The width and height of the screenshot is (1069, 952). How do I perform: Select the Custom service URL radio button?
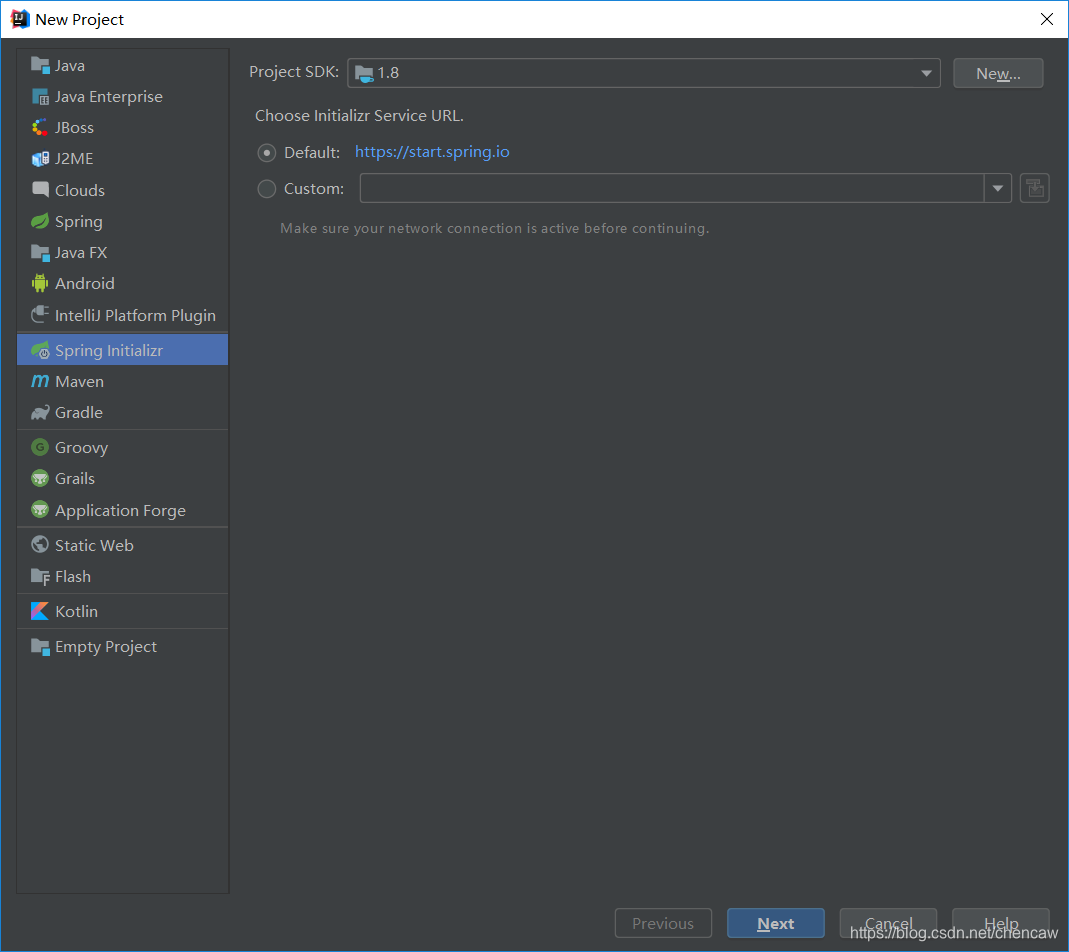click(x=267, y=189)
